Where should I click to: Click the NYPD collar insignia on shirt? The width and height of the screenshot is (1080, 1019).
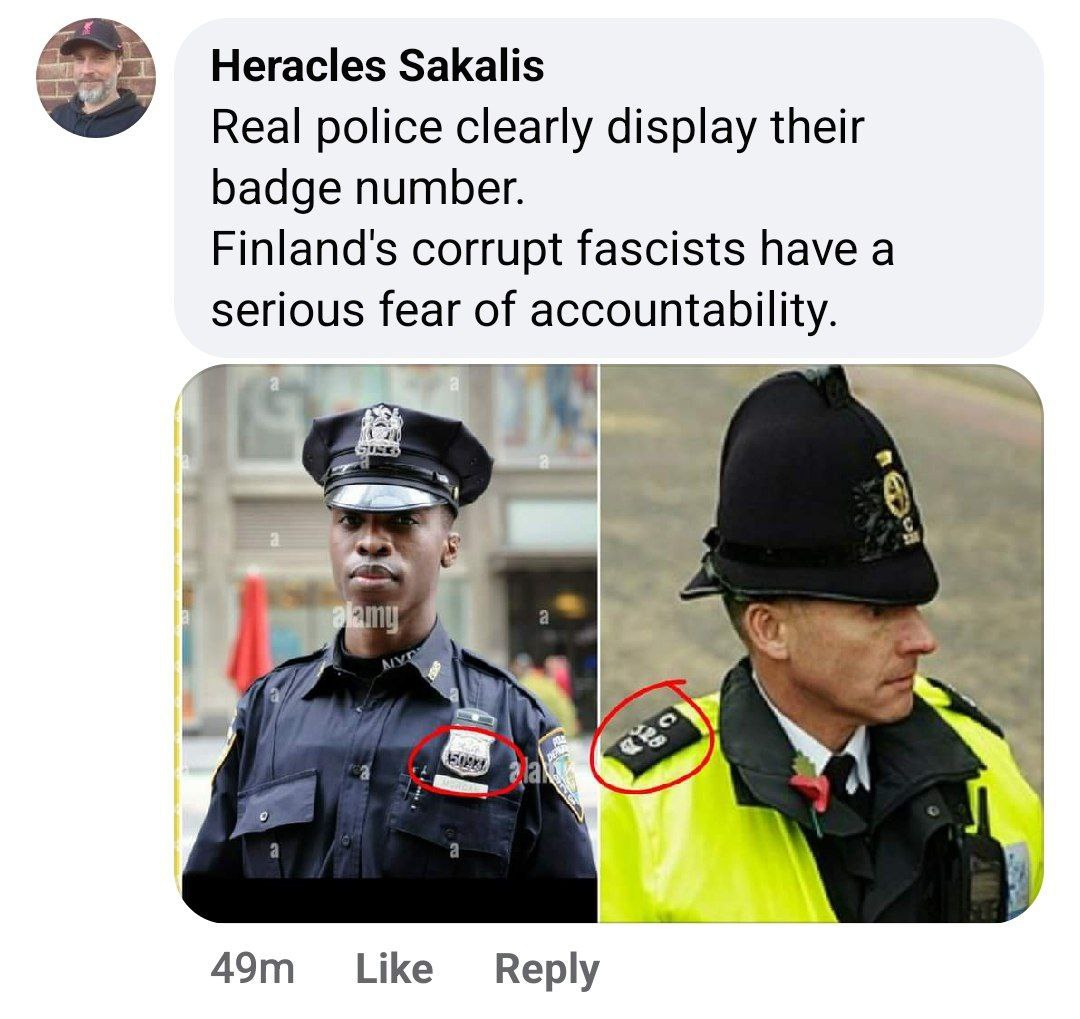(434, 669)
